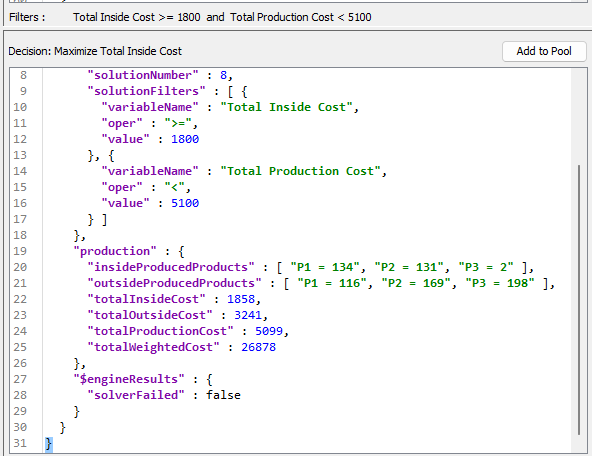
Task: Click the totalProductionCost value 5099
Action: tap(269, 331)
